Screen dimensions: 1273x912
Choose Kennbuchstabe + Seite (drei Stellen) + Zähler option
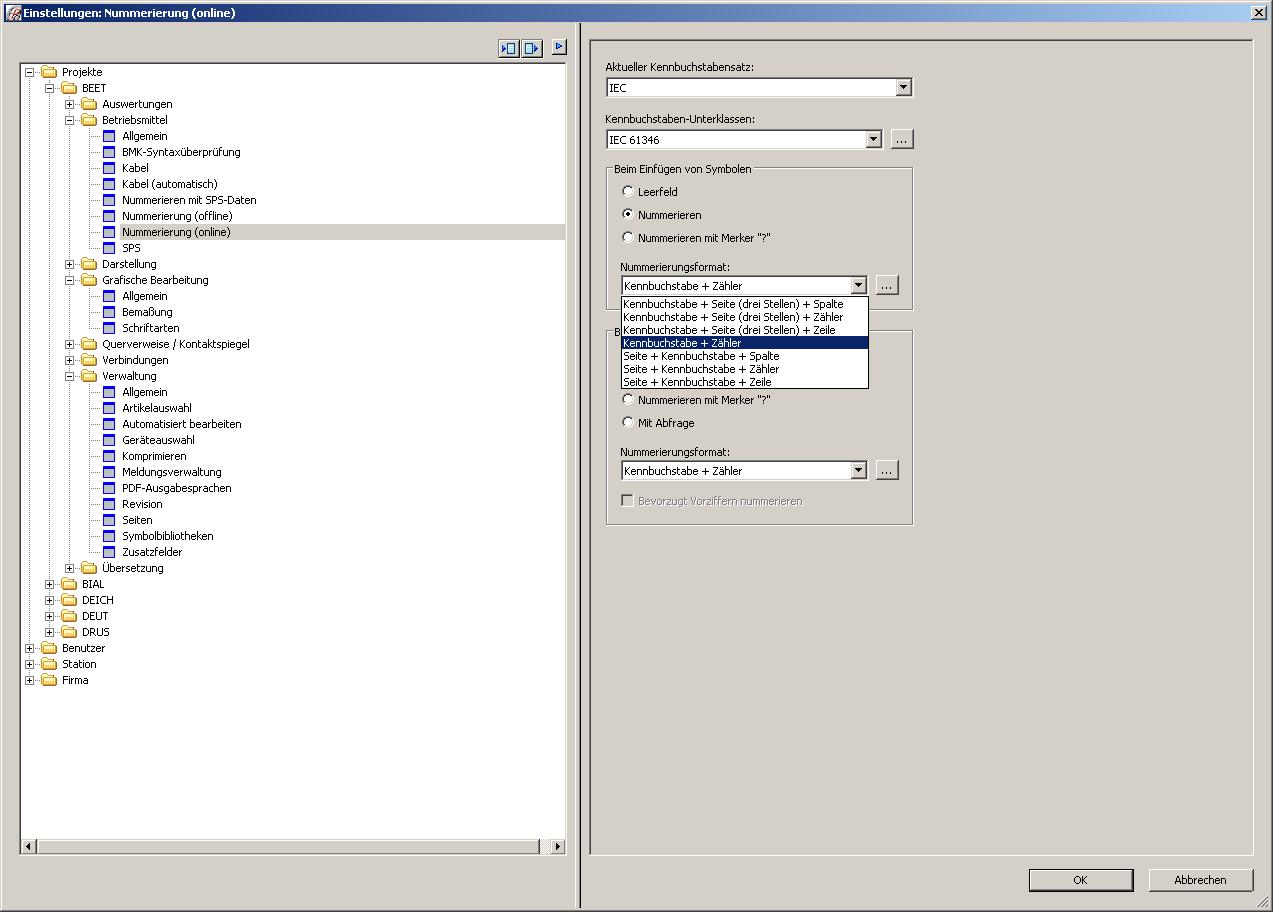744,317
